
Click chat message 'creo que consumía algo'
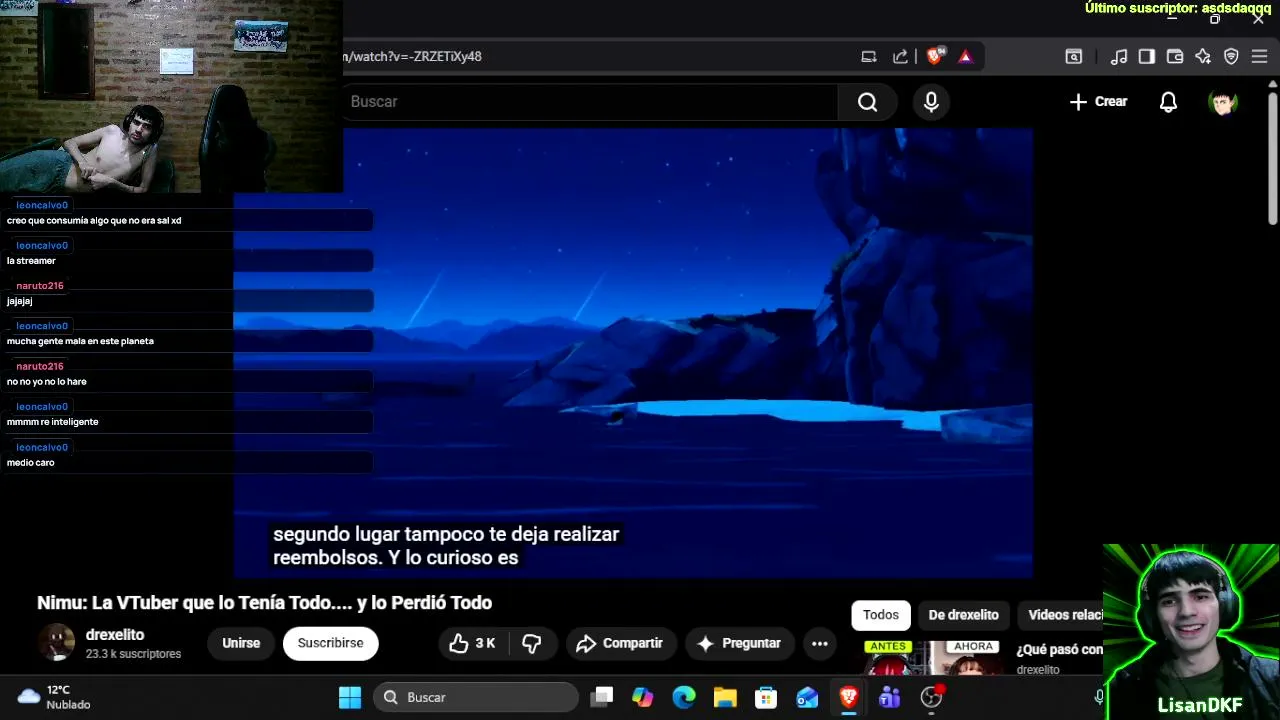[94, 220]
